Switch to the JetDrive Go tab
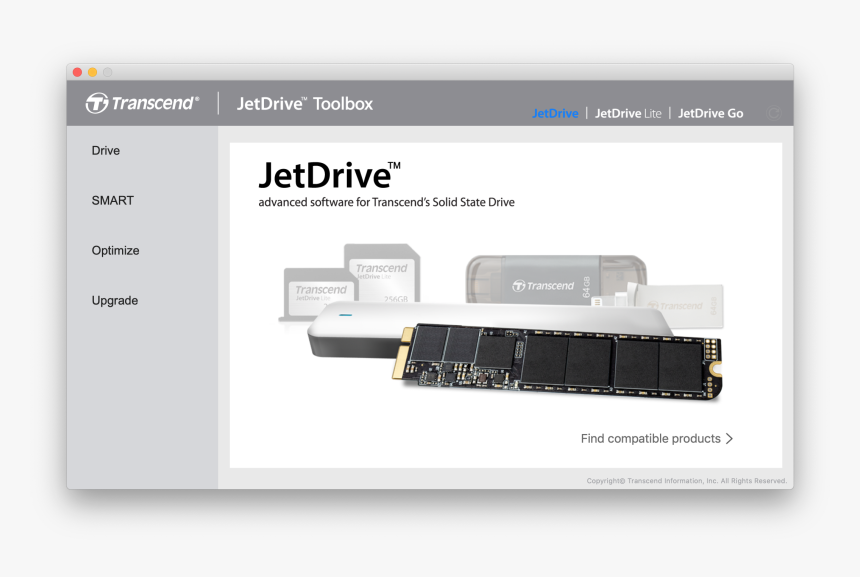This screenshot has width=860, height=577. (710, 113)
